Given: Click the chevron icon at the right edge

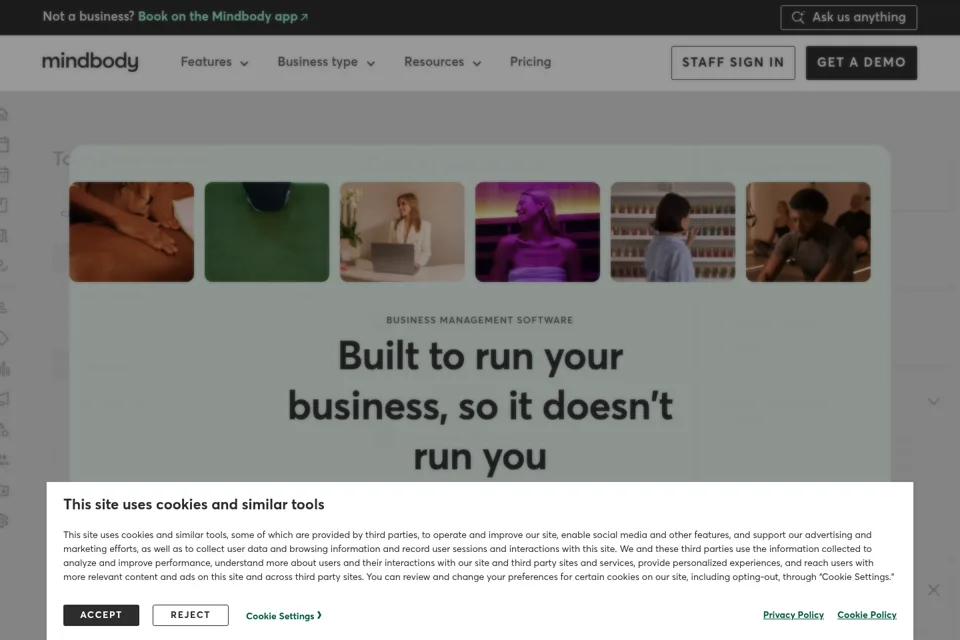Looking at the screenshot, I should [933, 402].
